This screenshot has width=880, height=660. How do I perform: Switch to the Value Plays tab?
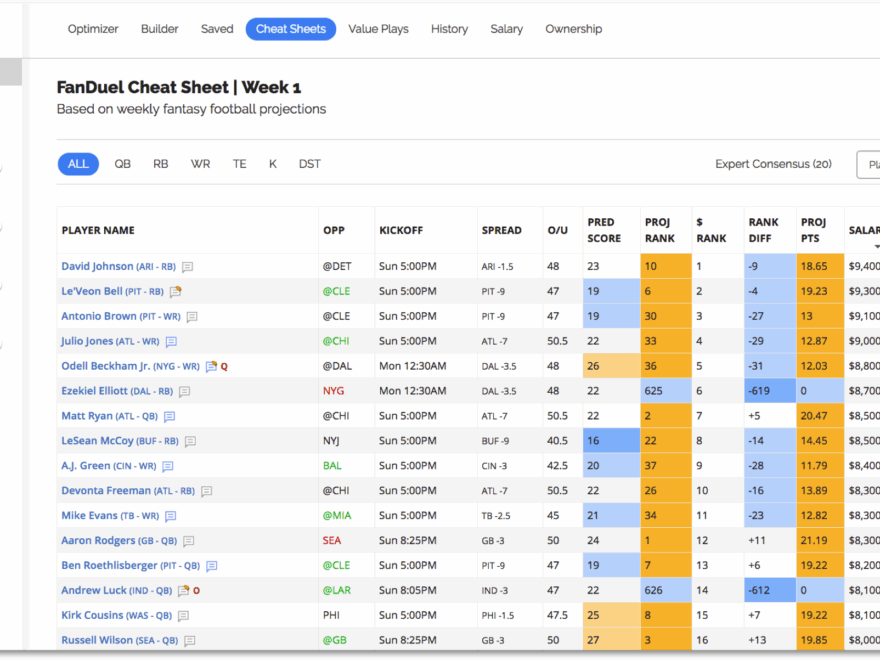tap(378, 29)
